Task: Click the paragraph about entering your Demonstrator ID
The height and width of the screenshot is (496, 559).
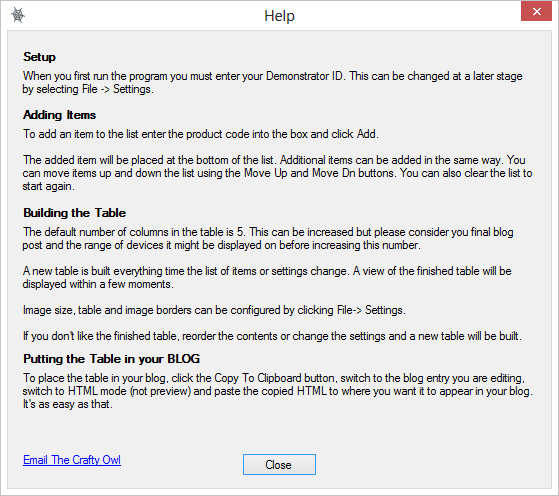Action: coord(272,82)
